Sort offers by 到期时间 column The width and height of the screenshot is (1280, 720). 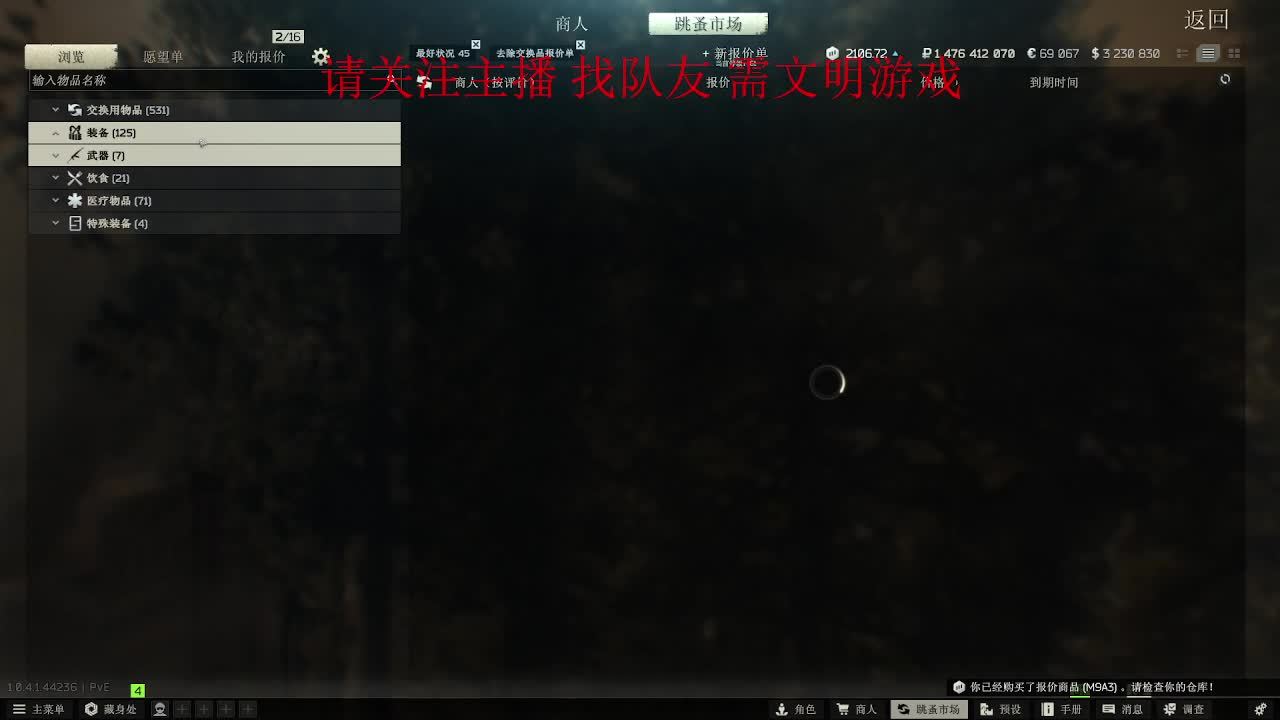(1054, 82)
